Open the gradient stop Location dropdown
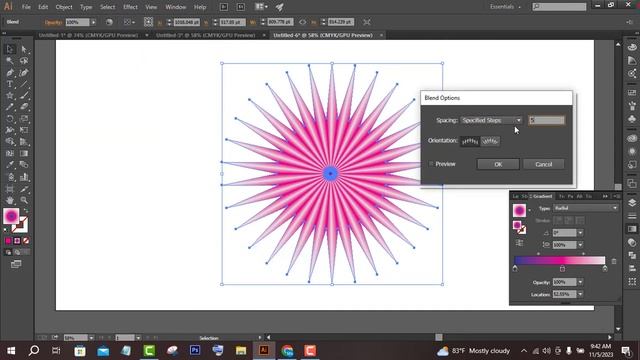The height and width of the screenshot is (360, 640). point(580,294)
